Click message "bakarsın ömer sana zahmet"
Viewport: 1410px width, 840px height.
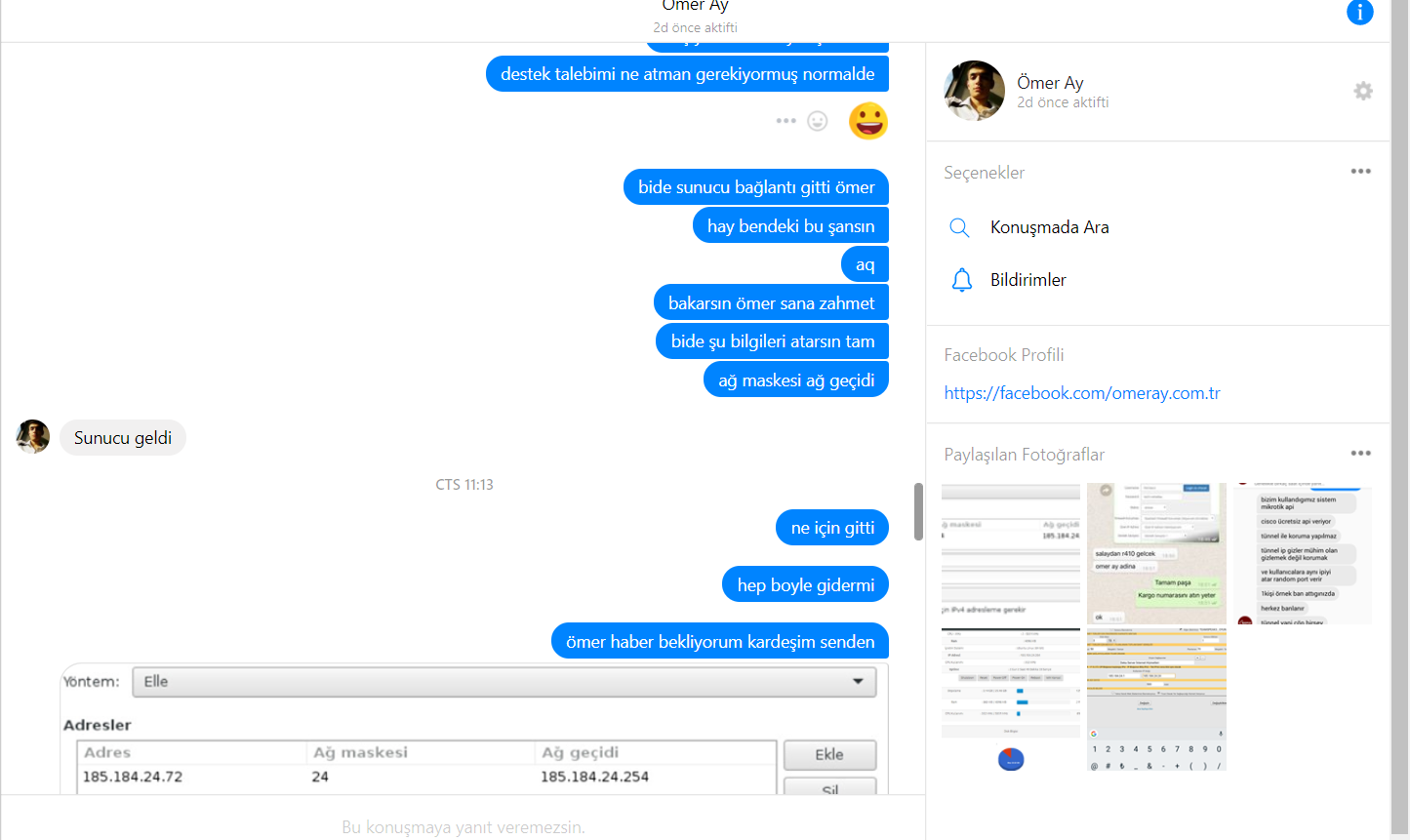pos(771,303)
